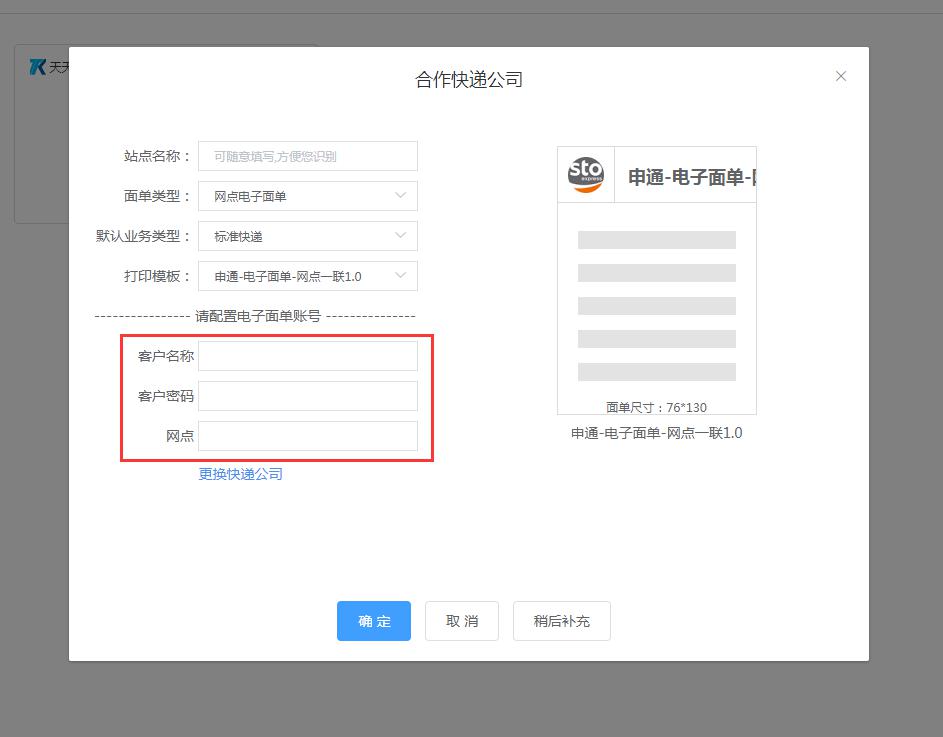Expand the 默认业务类型 dropdown
The height and width of the screenshot is (737, 943).
coord(307,236)
